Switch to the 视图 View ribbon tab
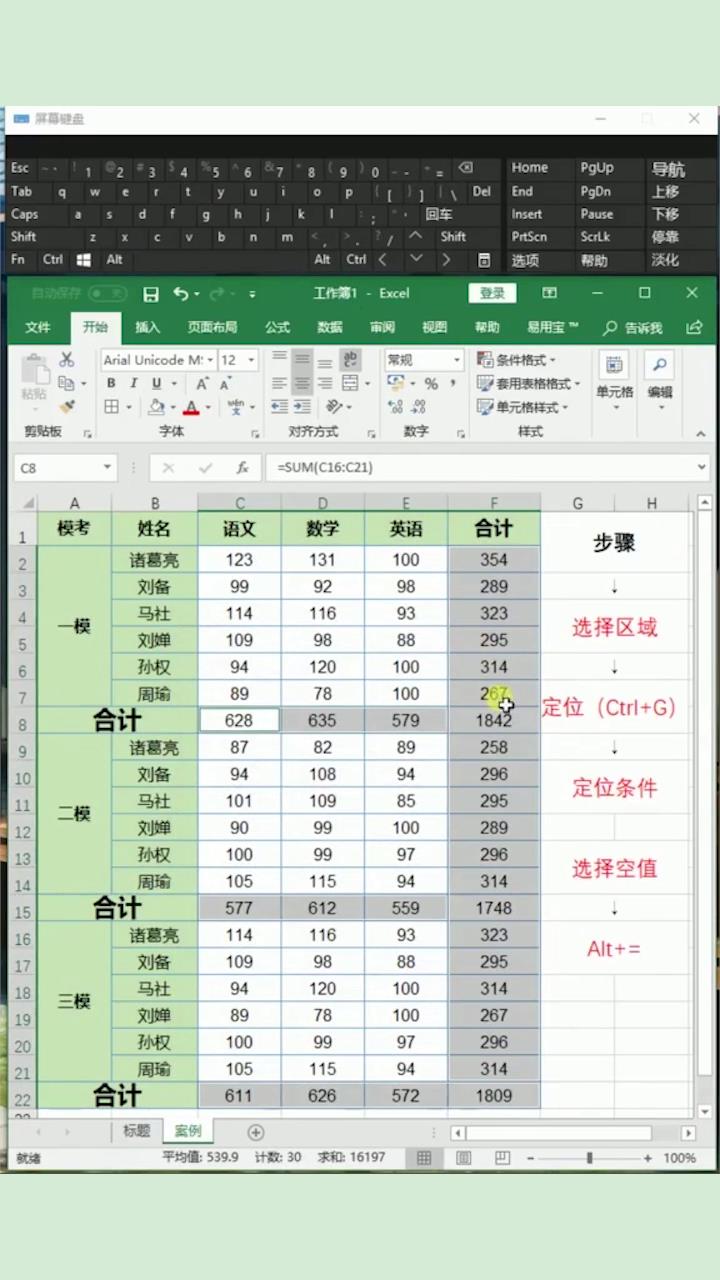The image size is (720, 1280). coord(435,327)
